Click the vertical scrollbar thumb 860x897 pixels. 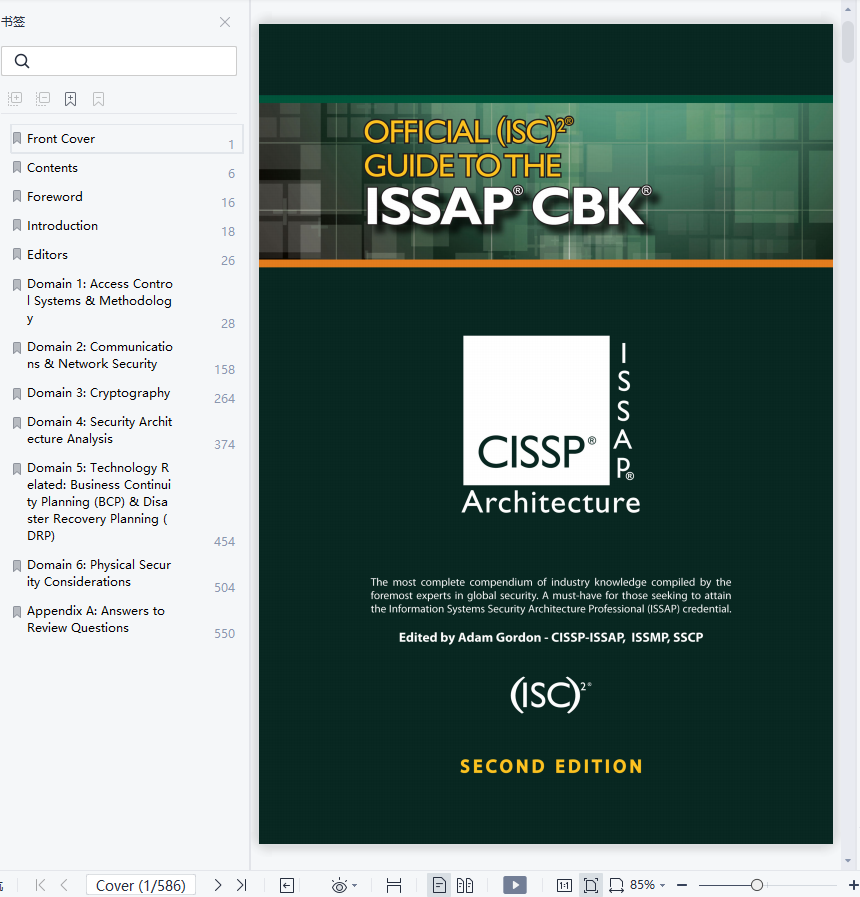tap(848, 41)
